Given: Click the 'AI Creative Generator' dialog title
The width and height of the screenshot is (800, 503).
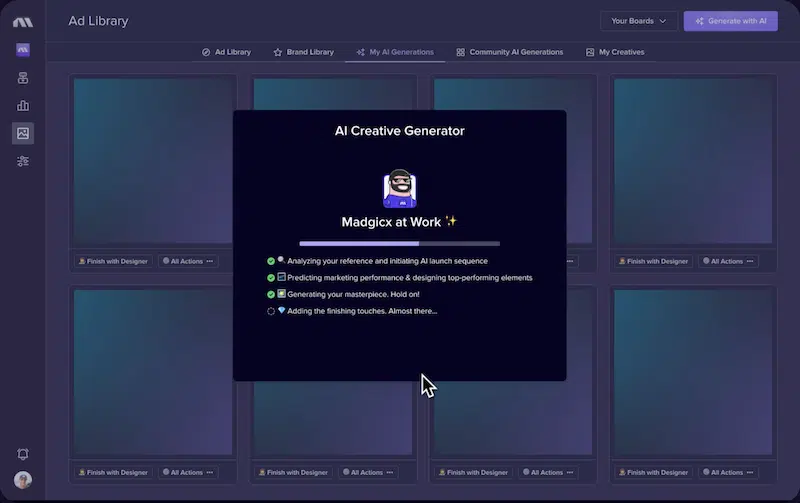Looking at the screenshot, I should [x=399, y=131].
